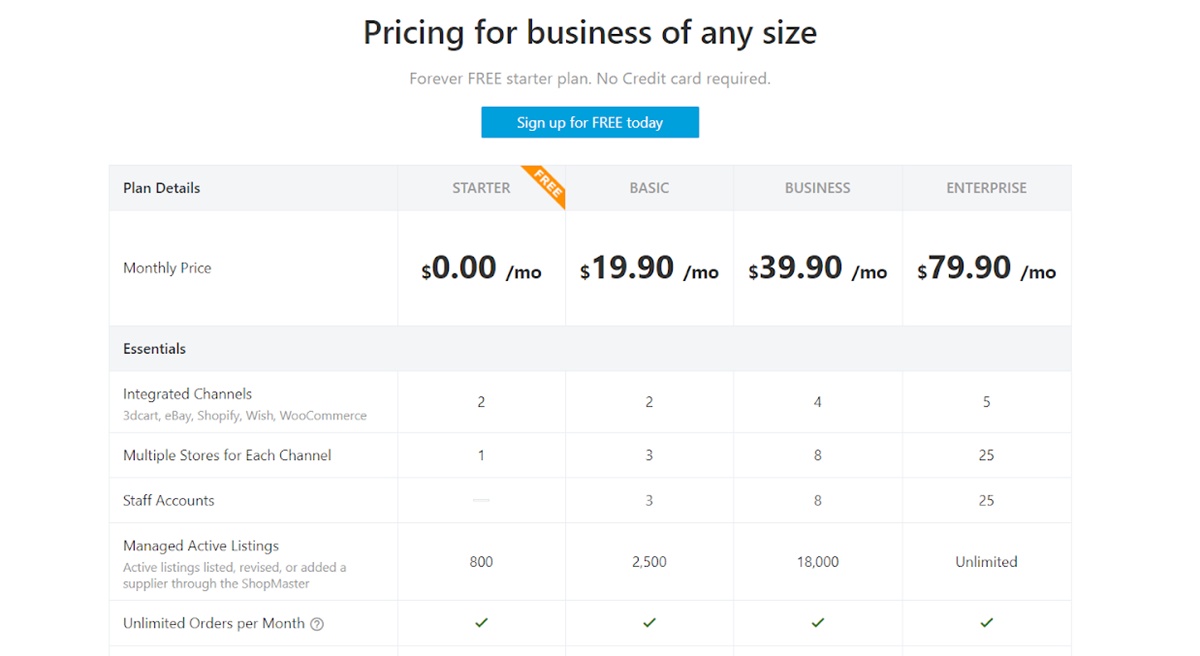Click the Managed Active Listings row label
The height and width of the screenshot is (656, 1200).
(201, 546)
